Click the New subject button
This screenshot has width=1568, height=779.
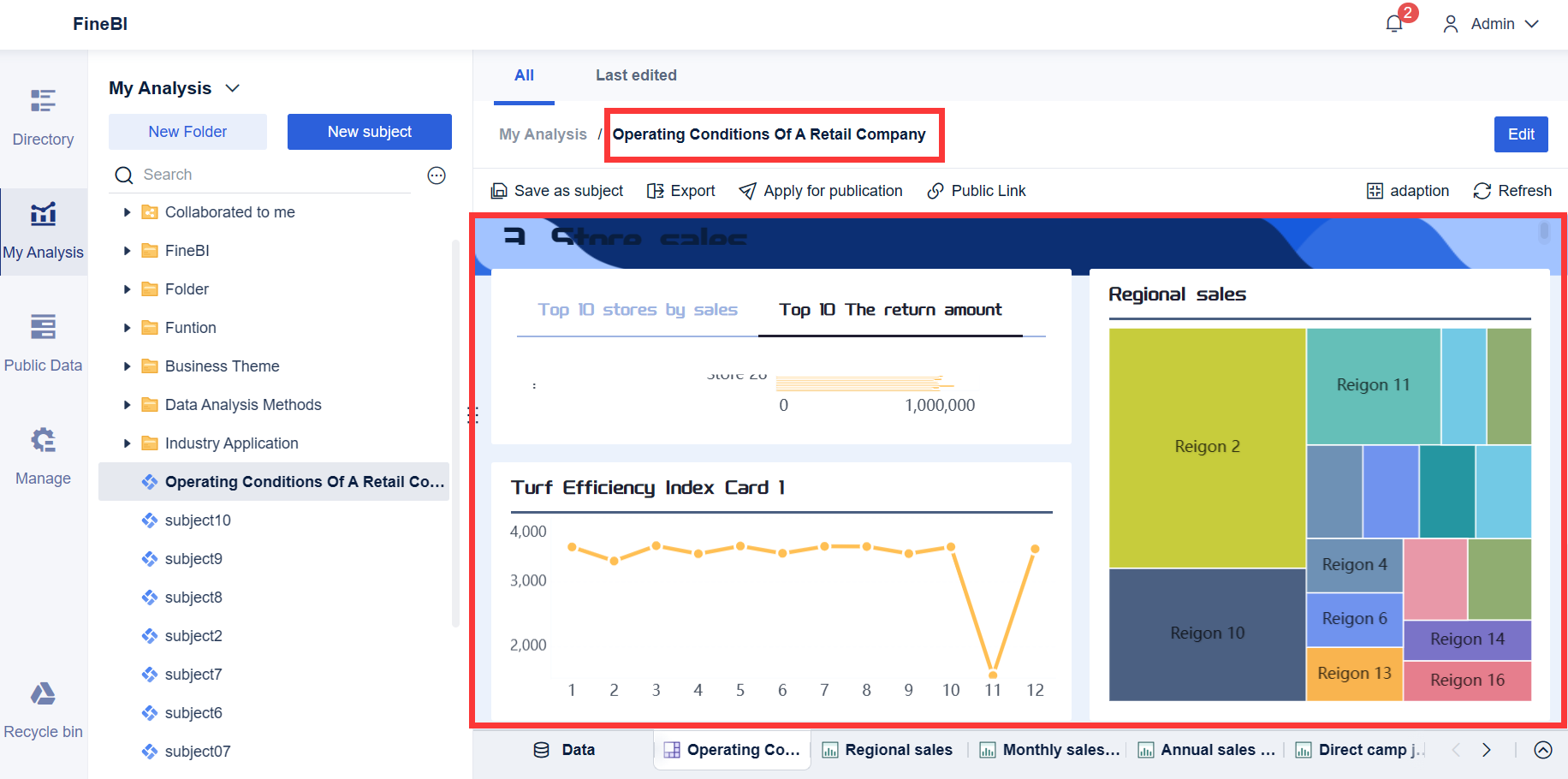tap(369, 131)
